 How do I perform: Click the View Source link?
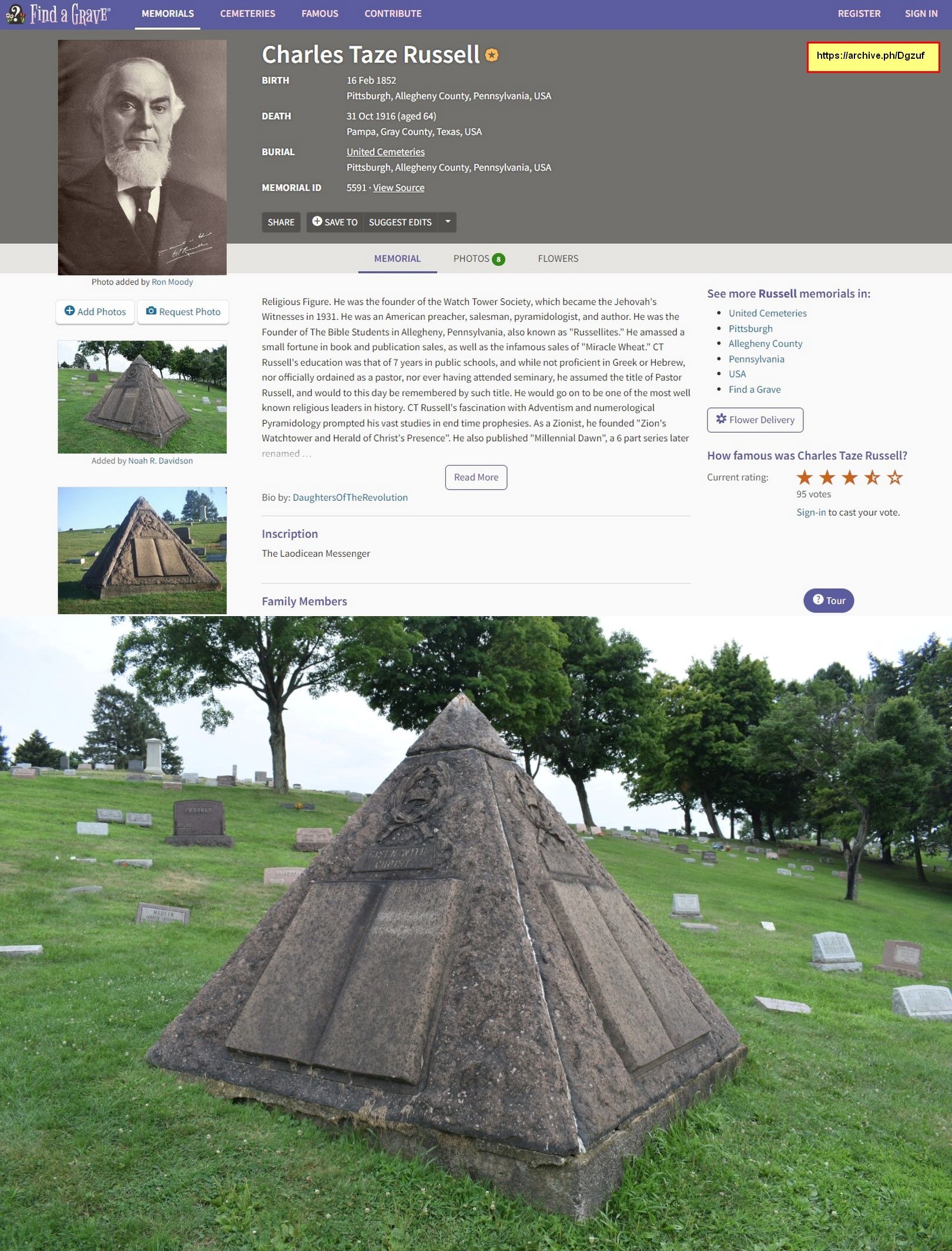pos(398,188)
